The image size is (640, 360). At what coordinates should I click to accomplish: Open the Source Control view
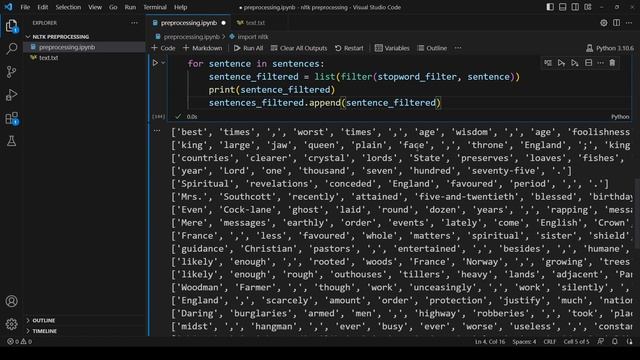[11, 72]
